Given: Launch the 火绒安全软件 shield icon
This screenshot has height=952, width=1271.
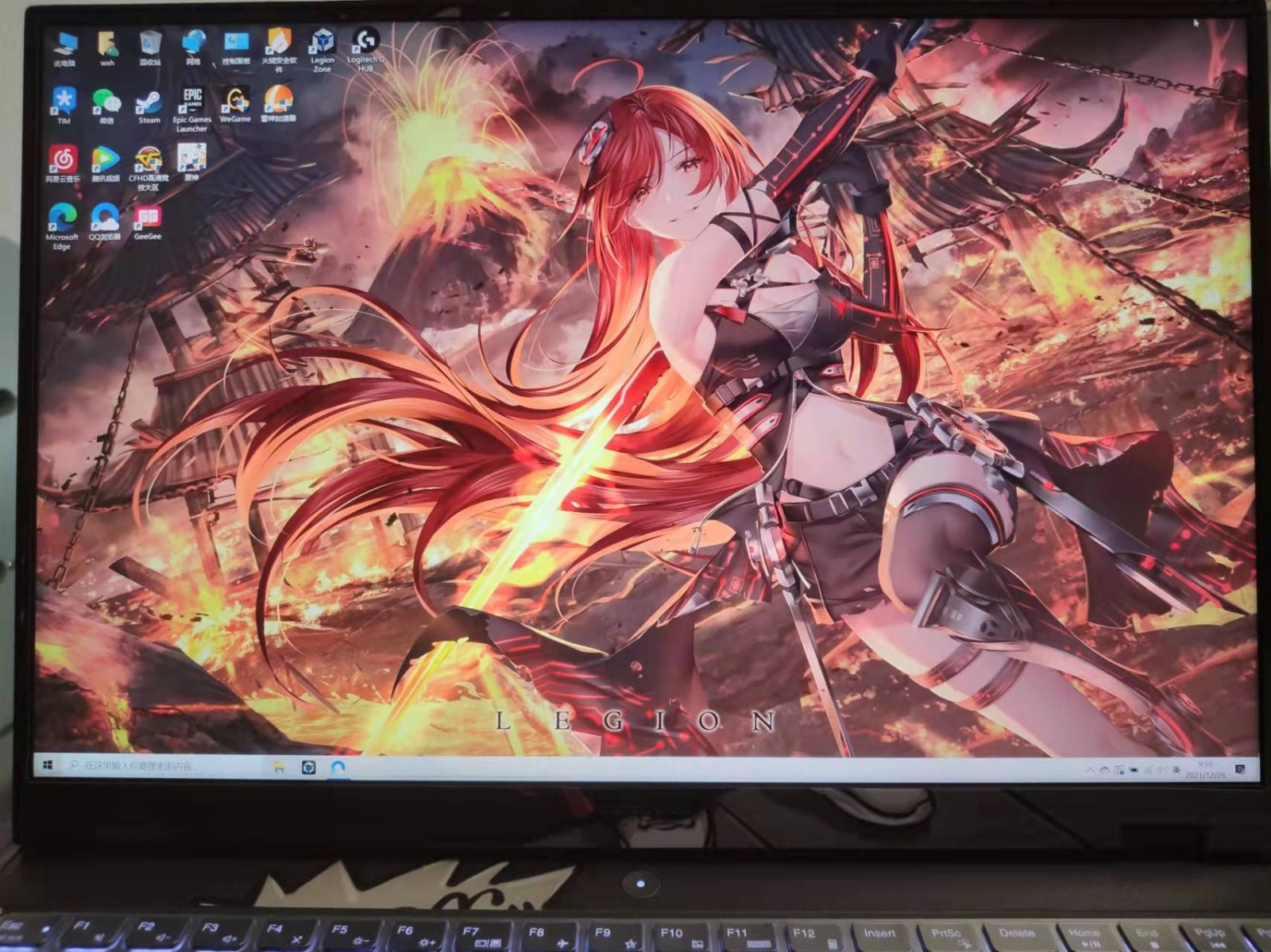Looking at the screenshot, I should [279, 51].
